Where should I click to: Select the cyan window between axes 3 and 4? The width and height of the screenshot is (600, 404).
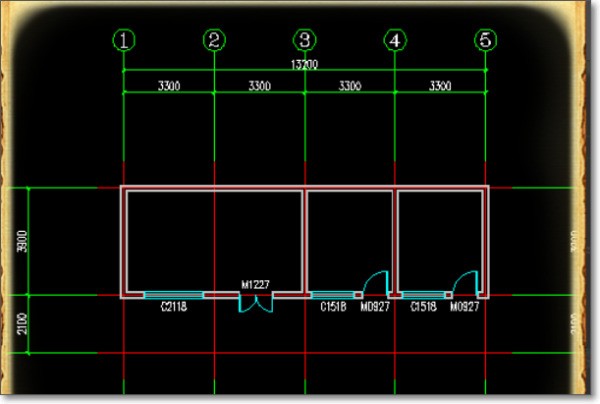(333, 295)
